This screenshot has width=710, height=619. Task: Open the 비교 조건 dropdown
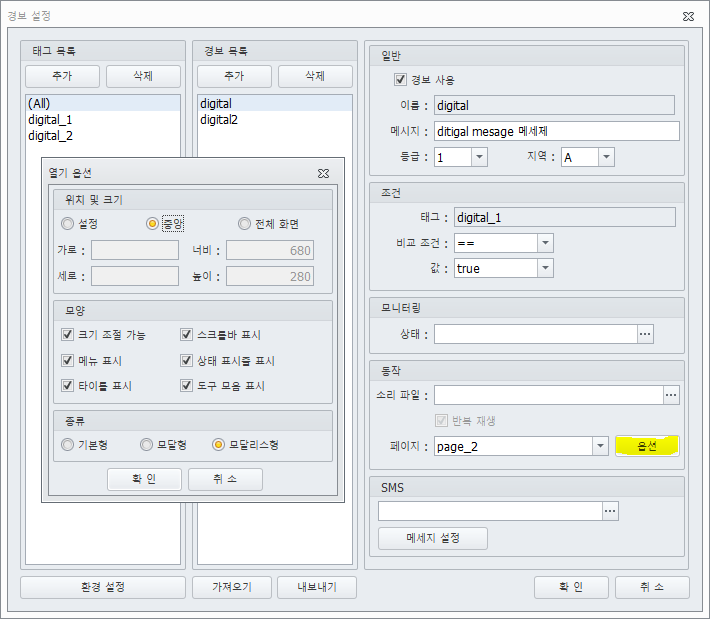click(545, 243)
